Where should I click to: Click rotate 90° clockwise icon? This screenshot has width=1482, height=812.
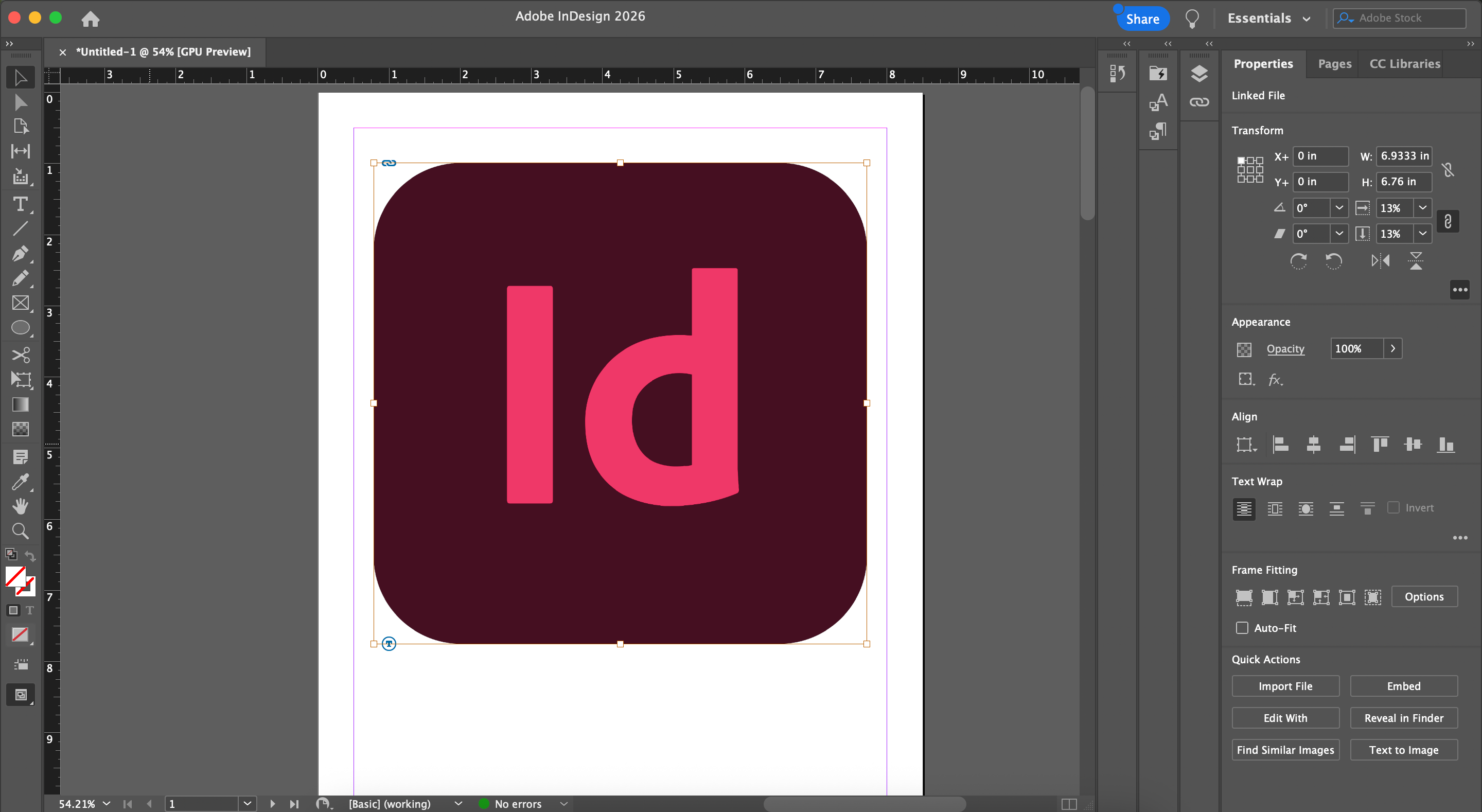(1298, 261)
